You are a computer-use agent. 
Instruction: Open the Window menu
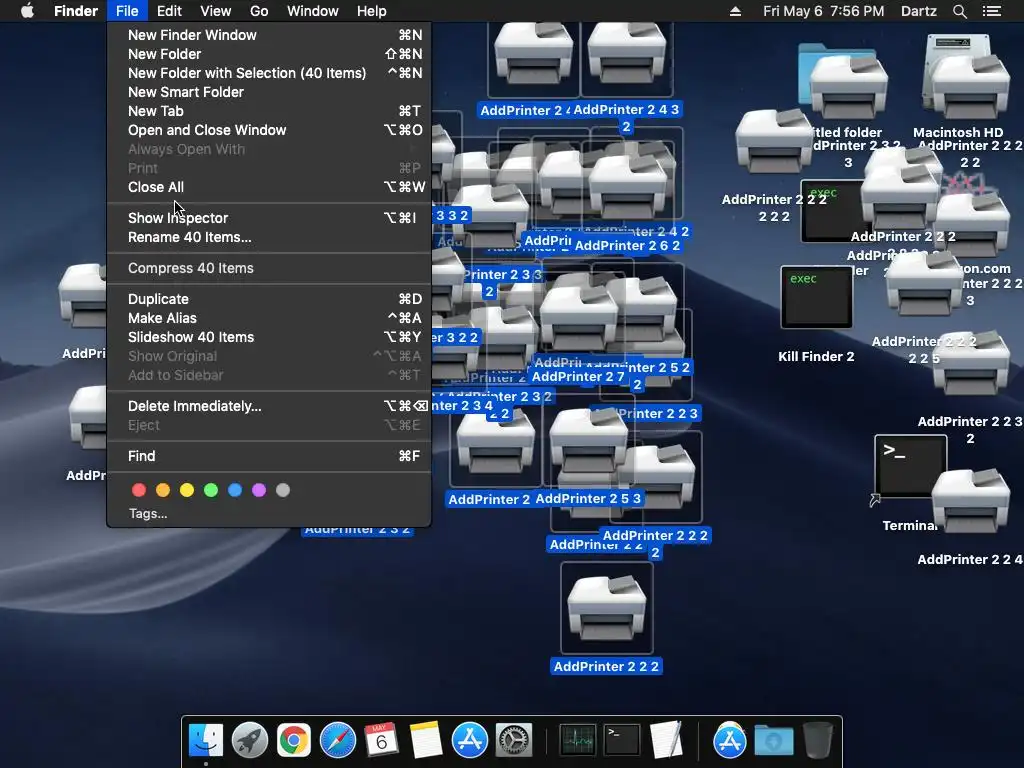(x=313, y=11)
